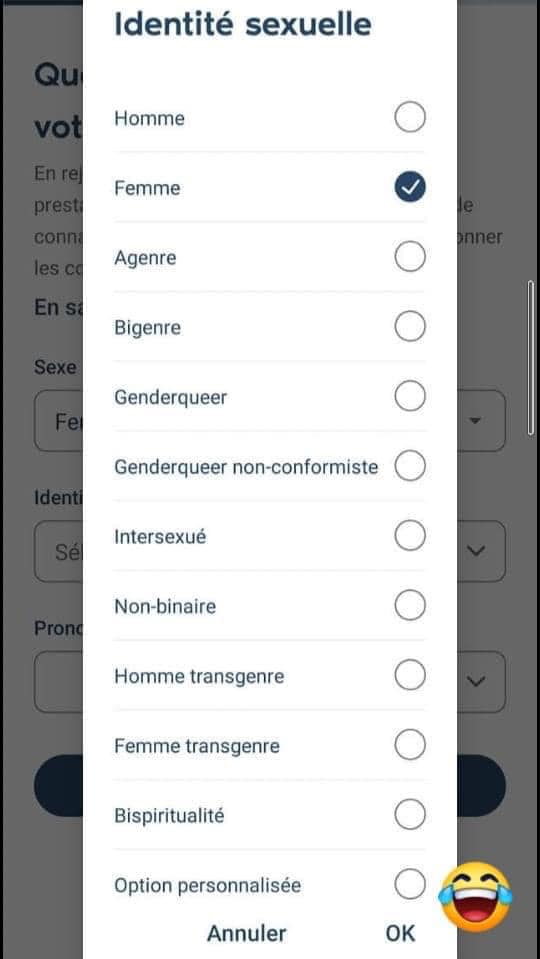The width and height of the screenshot is (540, 959).
Task: Select the Bigenre option
Action: point(410,327)
